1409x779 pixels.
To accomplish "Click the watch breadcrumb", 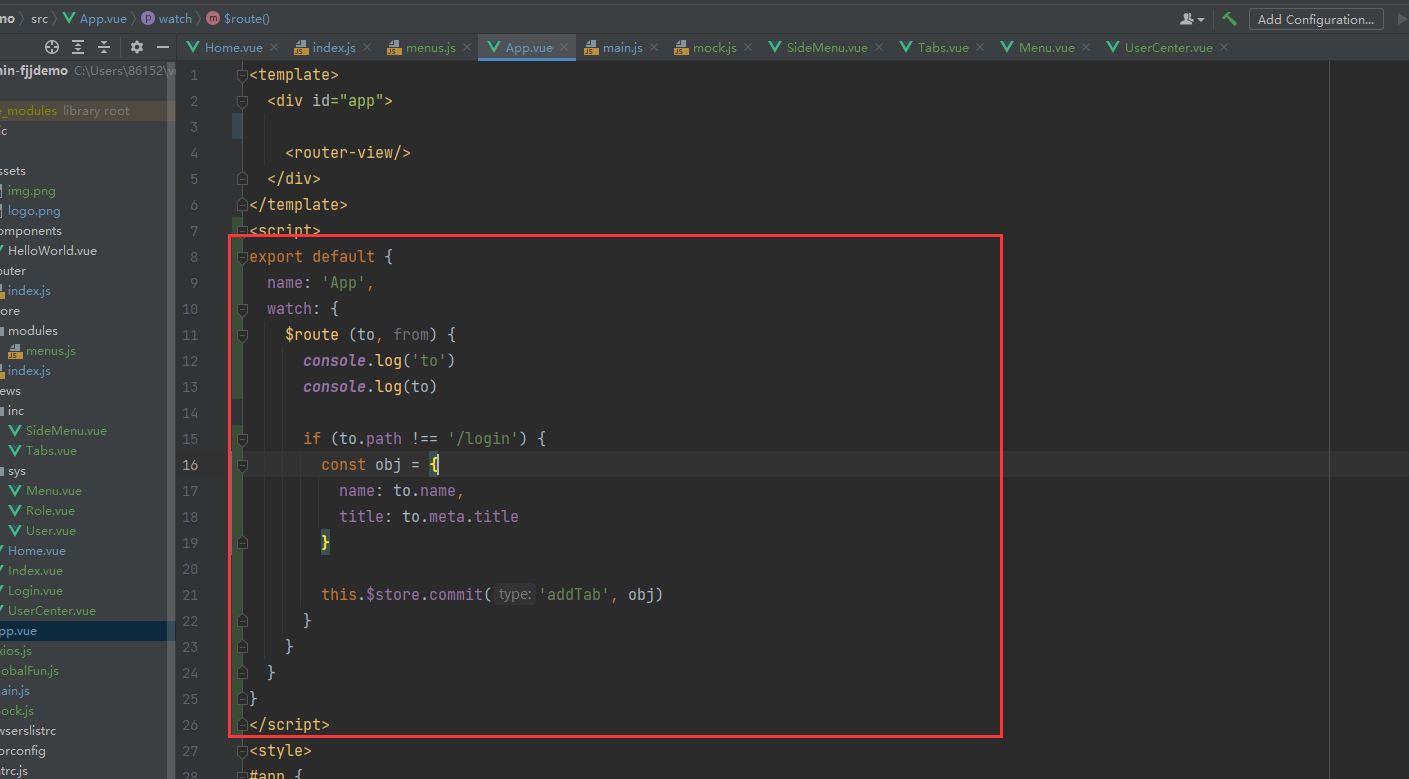I will 166,18.
